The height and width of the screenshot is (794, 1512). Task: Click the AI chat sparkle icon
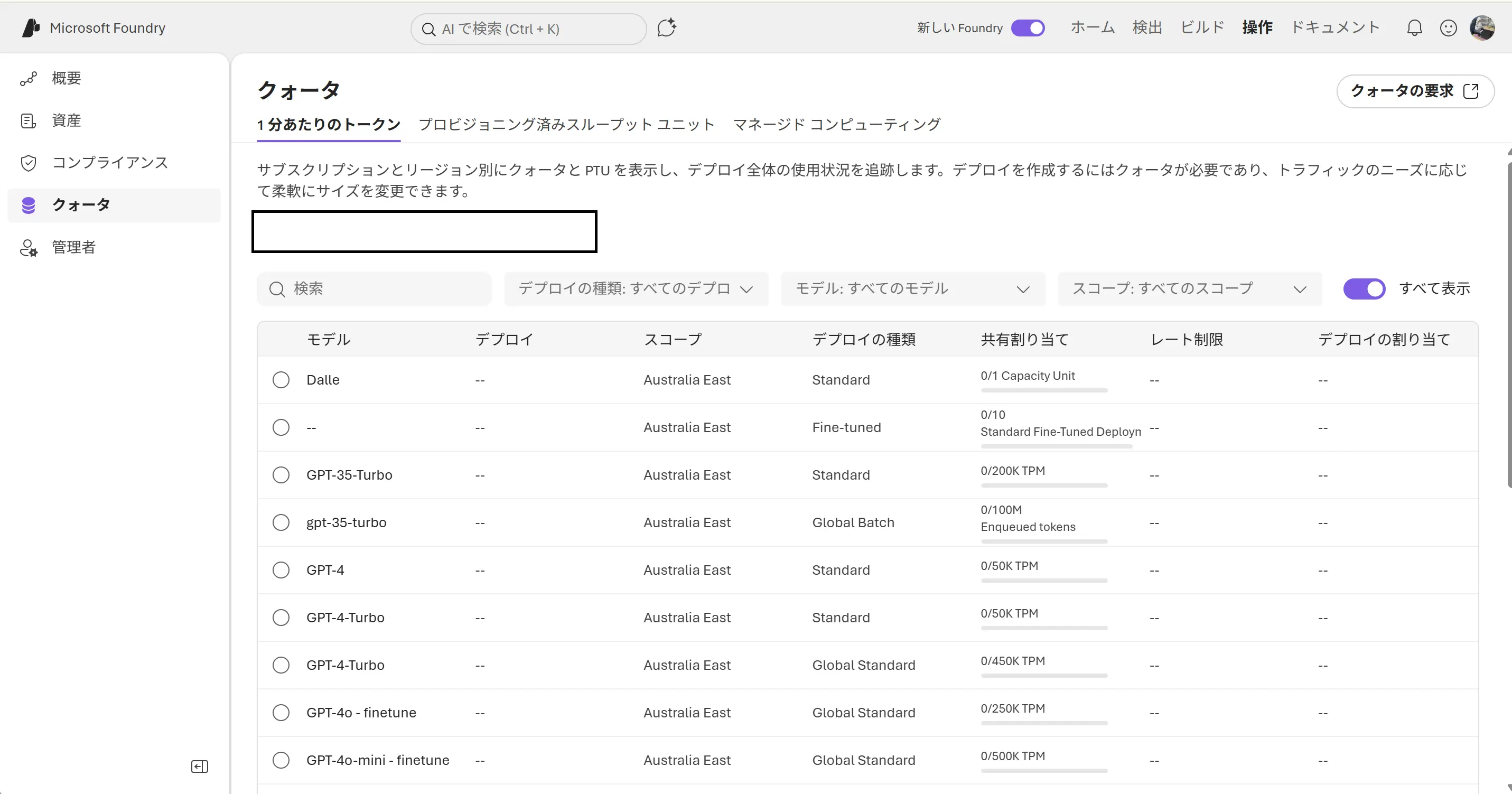667,27
